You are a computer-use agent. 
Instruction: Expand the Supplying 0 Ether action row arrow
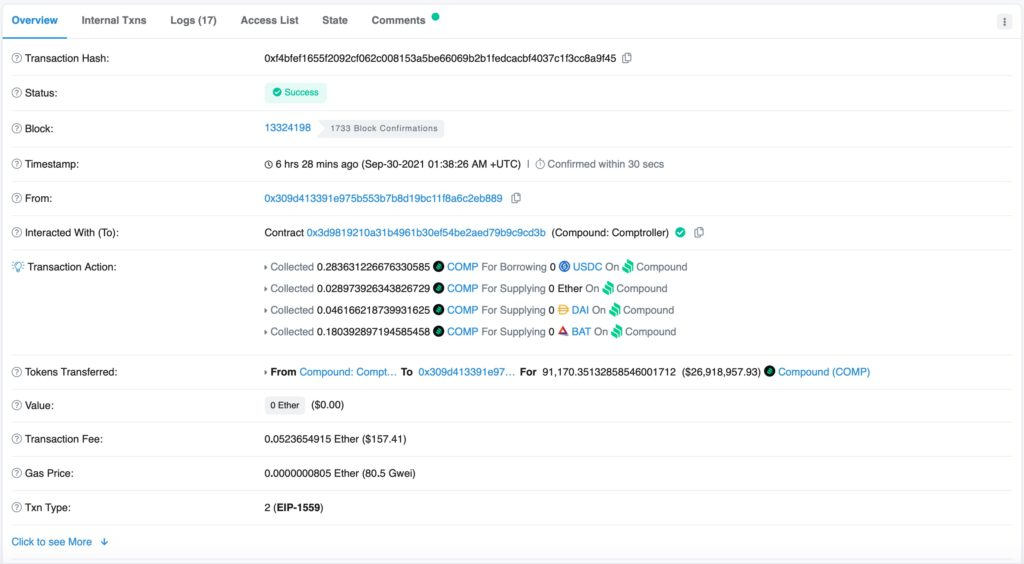(266, 289)
